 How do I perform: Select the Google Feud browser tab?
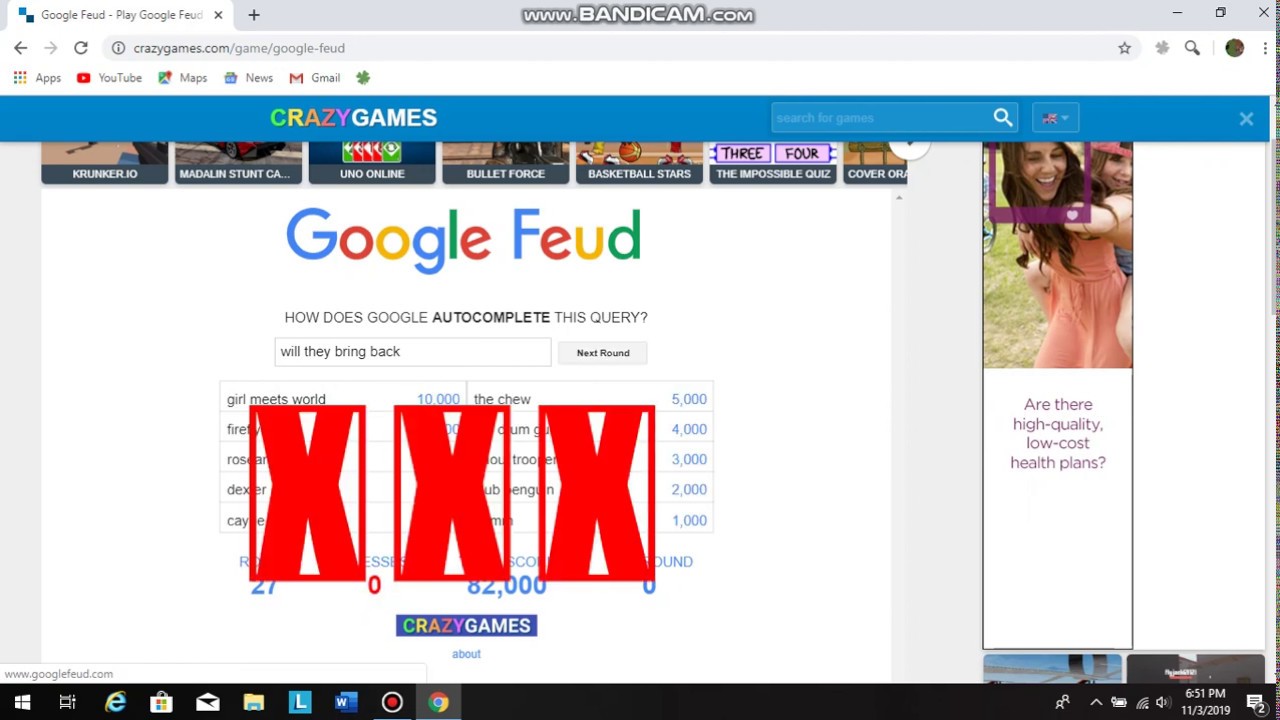pos(120,15)
